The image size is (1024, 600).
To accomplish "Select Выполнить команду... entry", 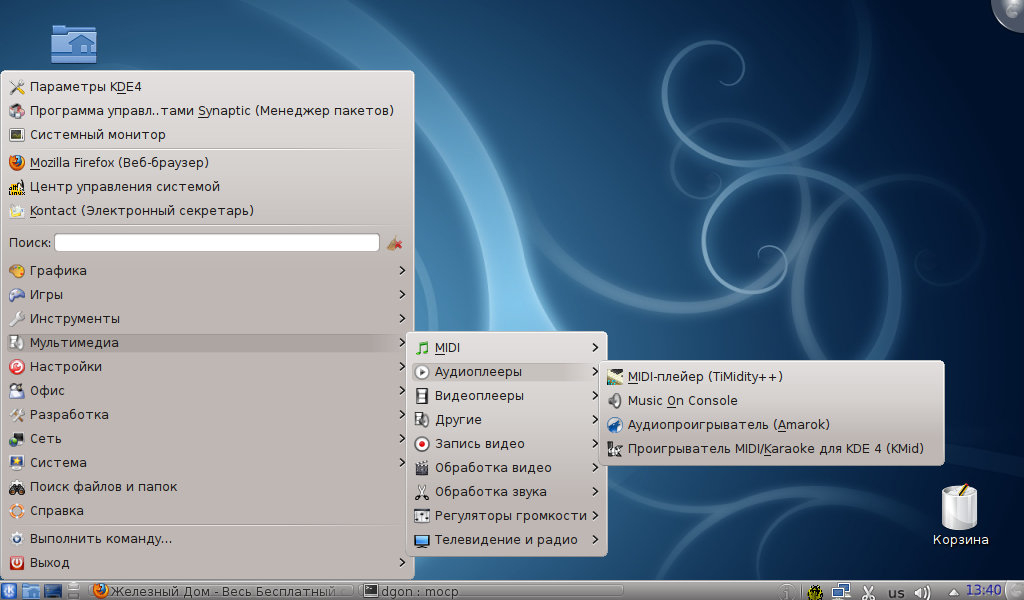I will [100, 539].
